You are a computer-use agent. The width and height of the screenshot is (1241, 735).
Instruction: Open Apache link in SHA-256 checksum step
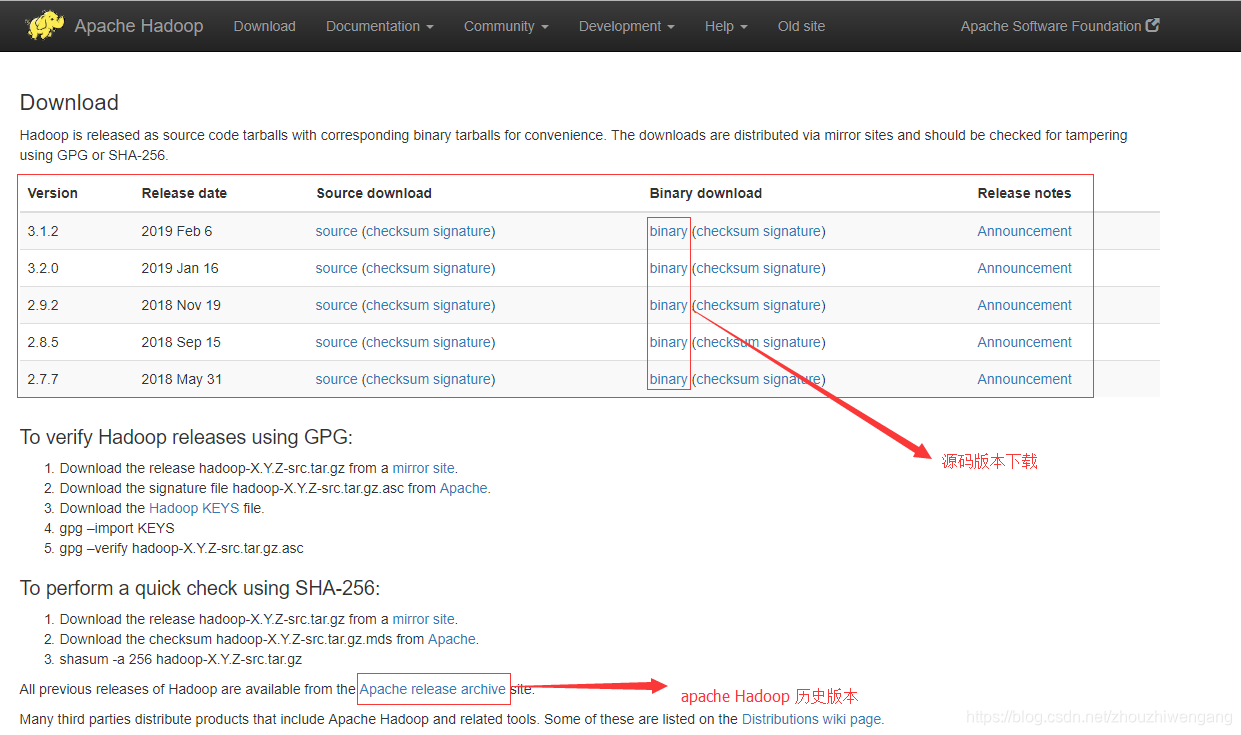tap(452, 639)
